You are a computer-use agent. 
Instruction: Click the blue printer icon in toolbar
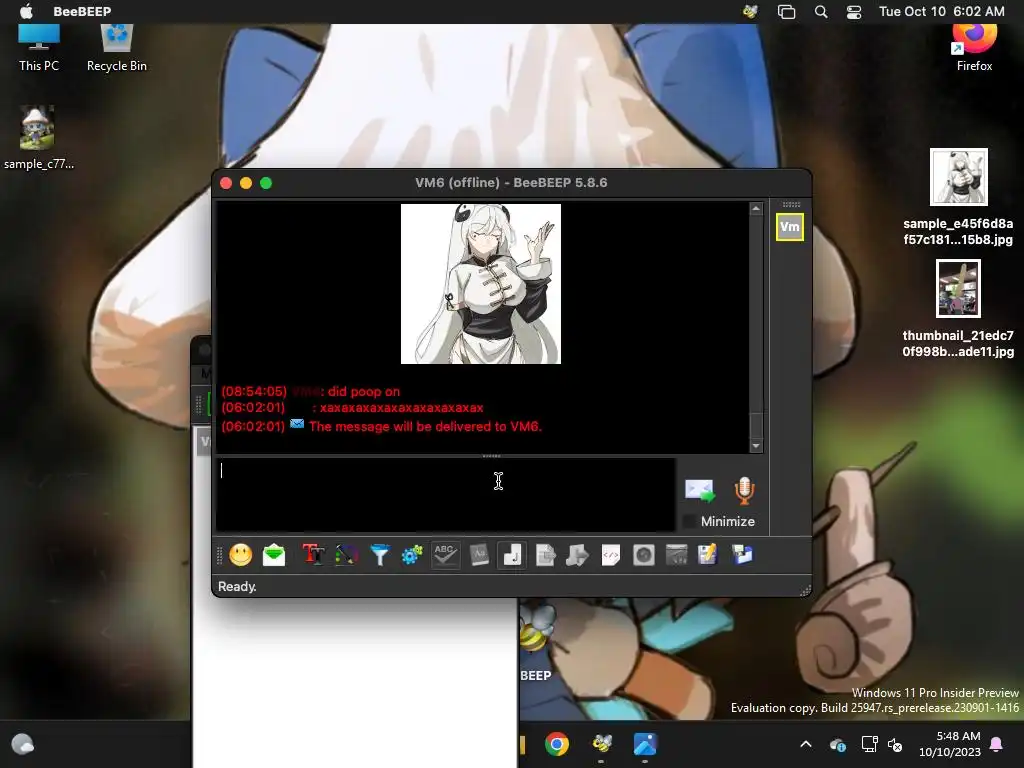pos(742,555)
